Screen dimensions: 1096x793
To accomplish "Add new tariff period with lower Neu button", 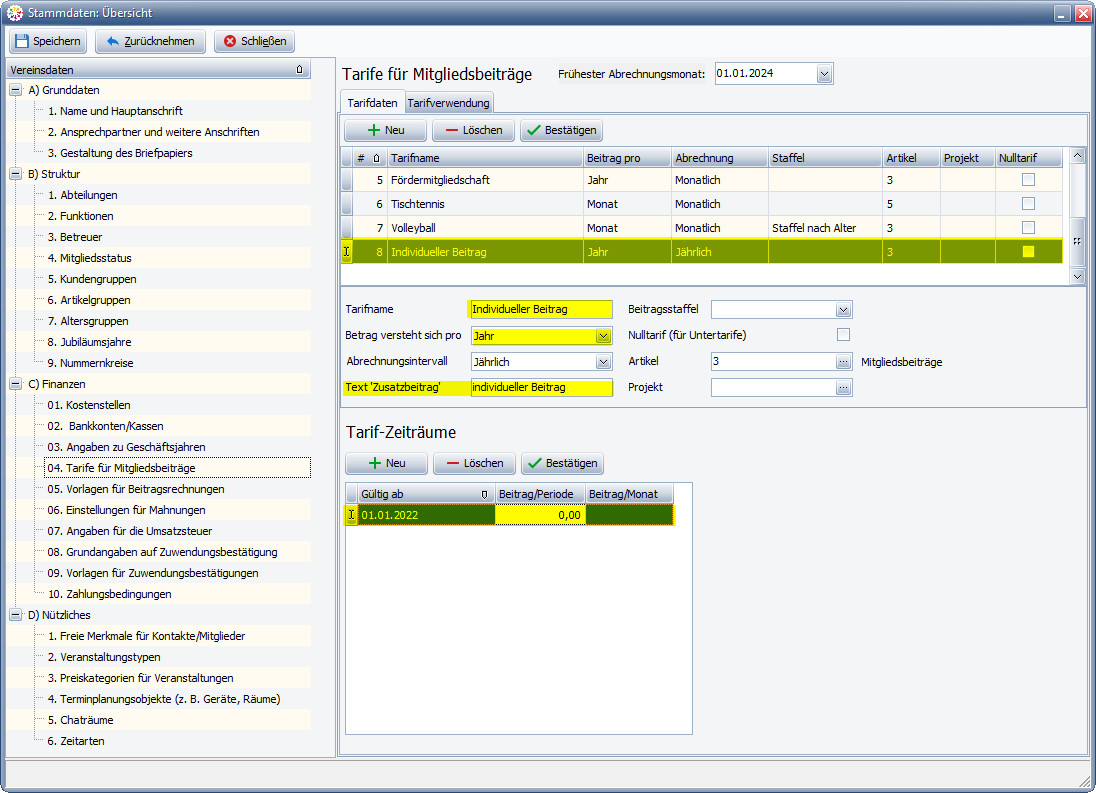I will coord(387,463).
